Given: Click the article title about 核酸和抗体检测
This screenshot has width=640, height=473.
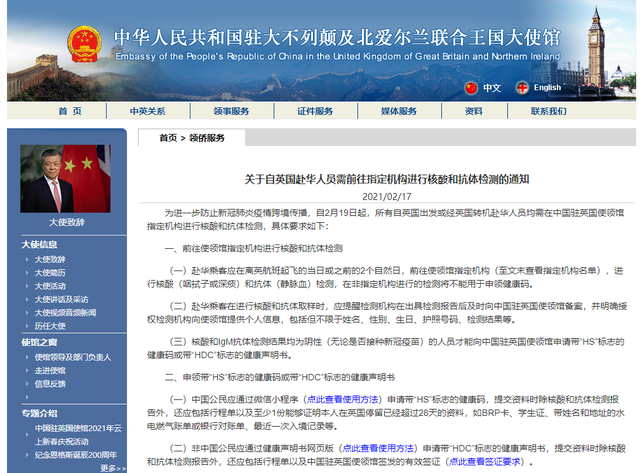Looking at the screenshot, I should click(x=387, y=179).
